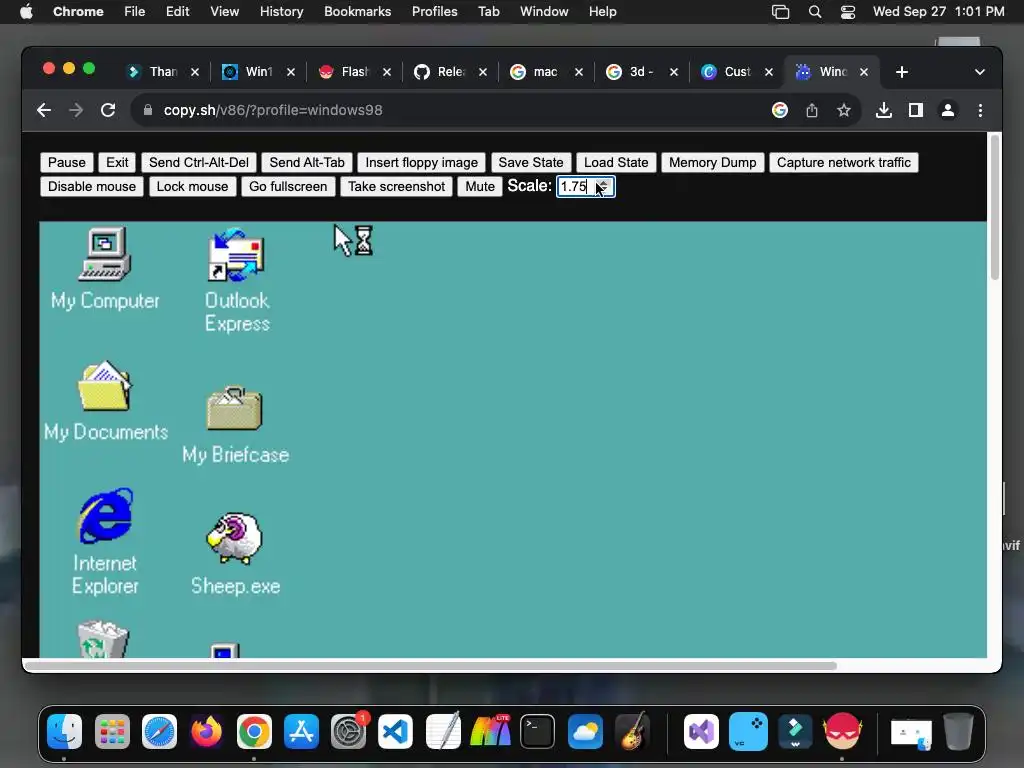Click the Google icon in address bar
Screen dimensions: 1024x768
(780, 110)
